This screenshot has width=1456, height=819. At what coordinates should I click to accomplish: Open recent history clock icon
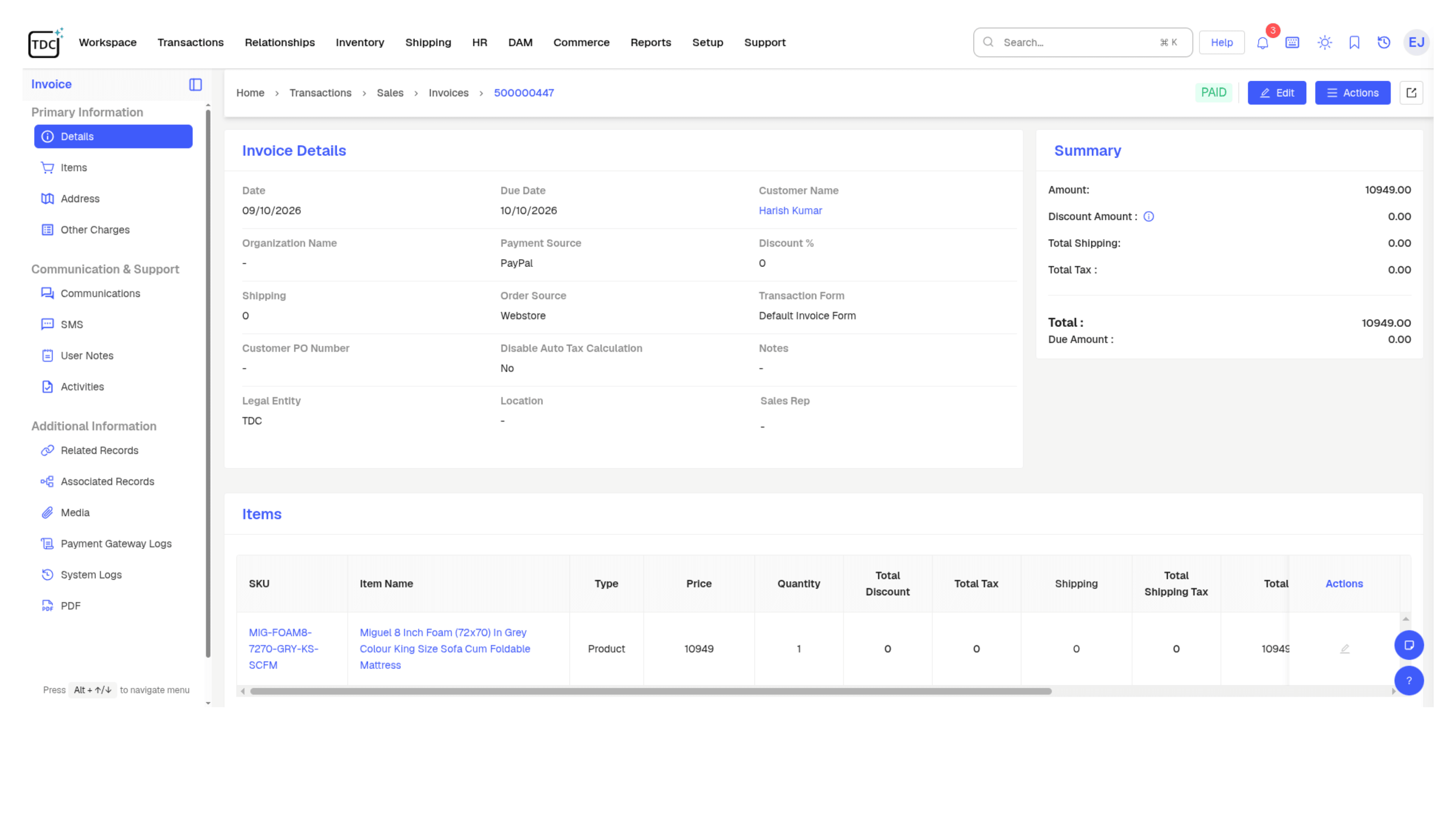(x=1384, y=42)
